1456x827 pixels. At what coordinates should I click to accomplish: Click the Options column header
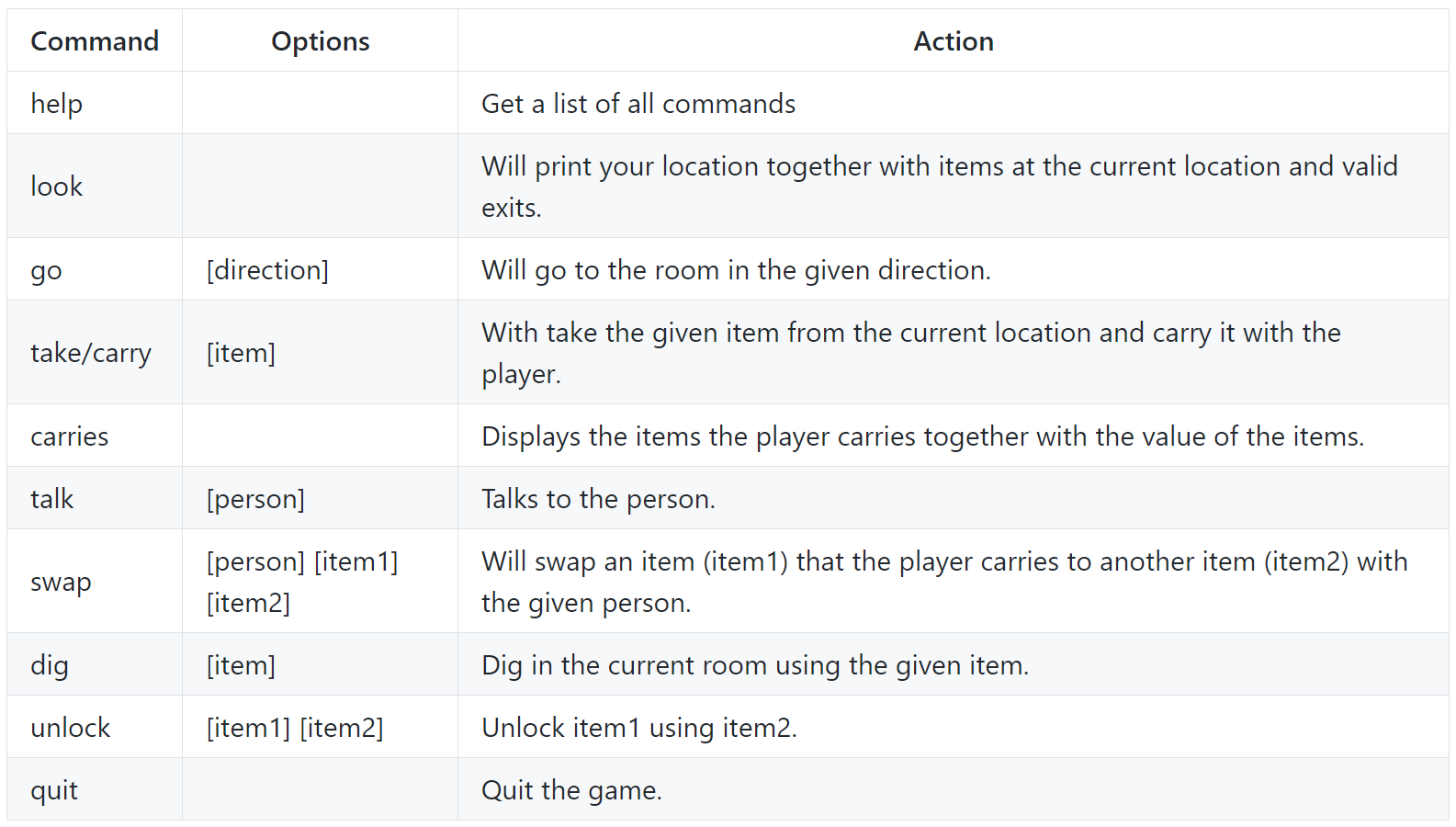click(x=320, y=41)
